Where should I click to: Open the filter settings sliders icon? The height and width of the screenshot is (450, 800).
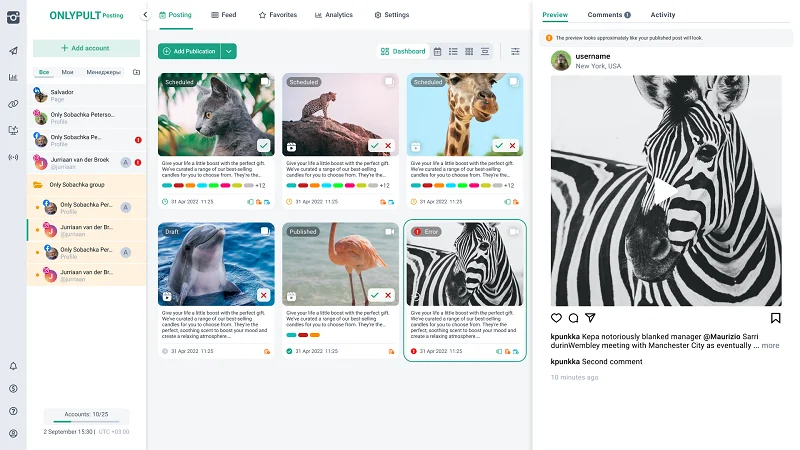tap(515, 51)
